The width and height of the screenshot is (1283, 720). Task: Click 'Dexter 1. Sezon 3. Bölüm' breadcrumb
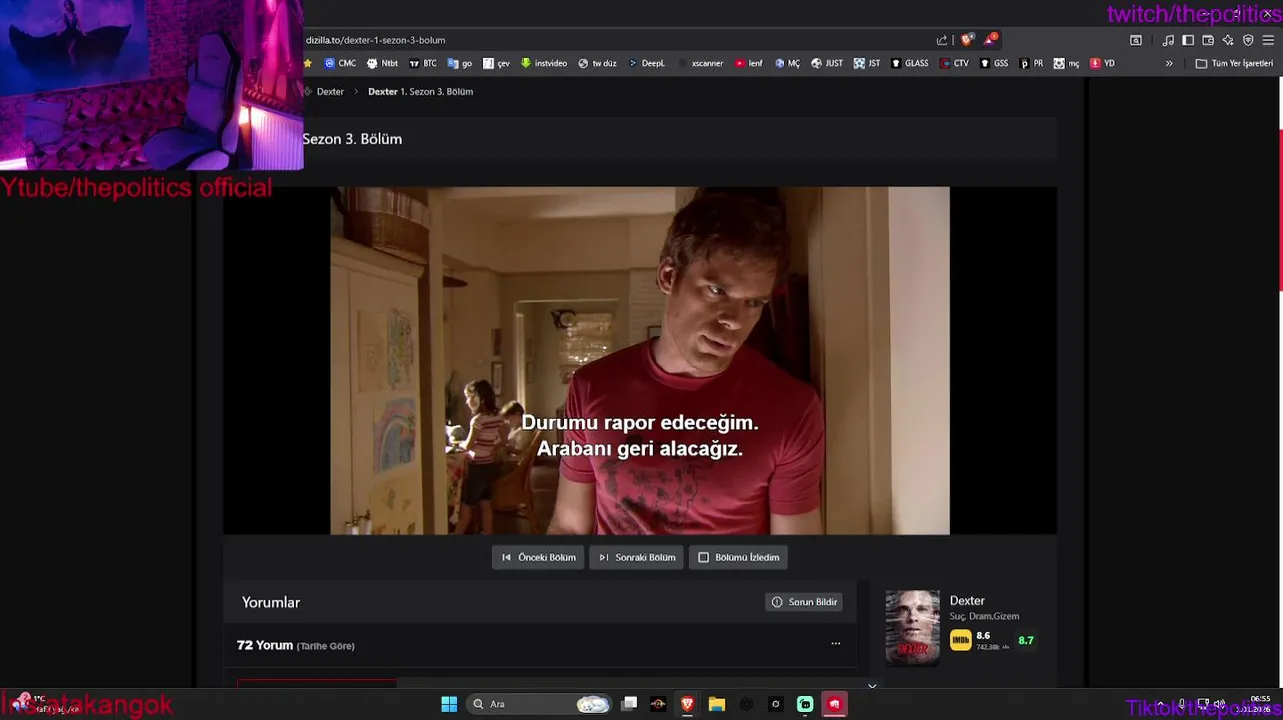point(420,91)
